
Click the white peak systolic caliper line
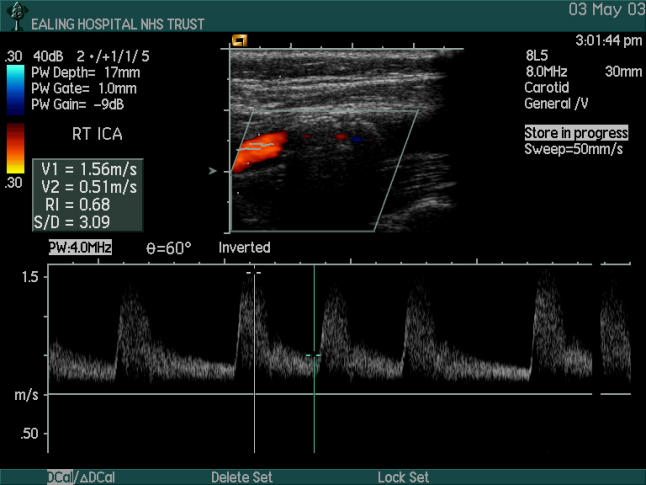(x=254, y=358)
